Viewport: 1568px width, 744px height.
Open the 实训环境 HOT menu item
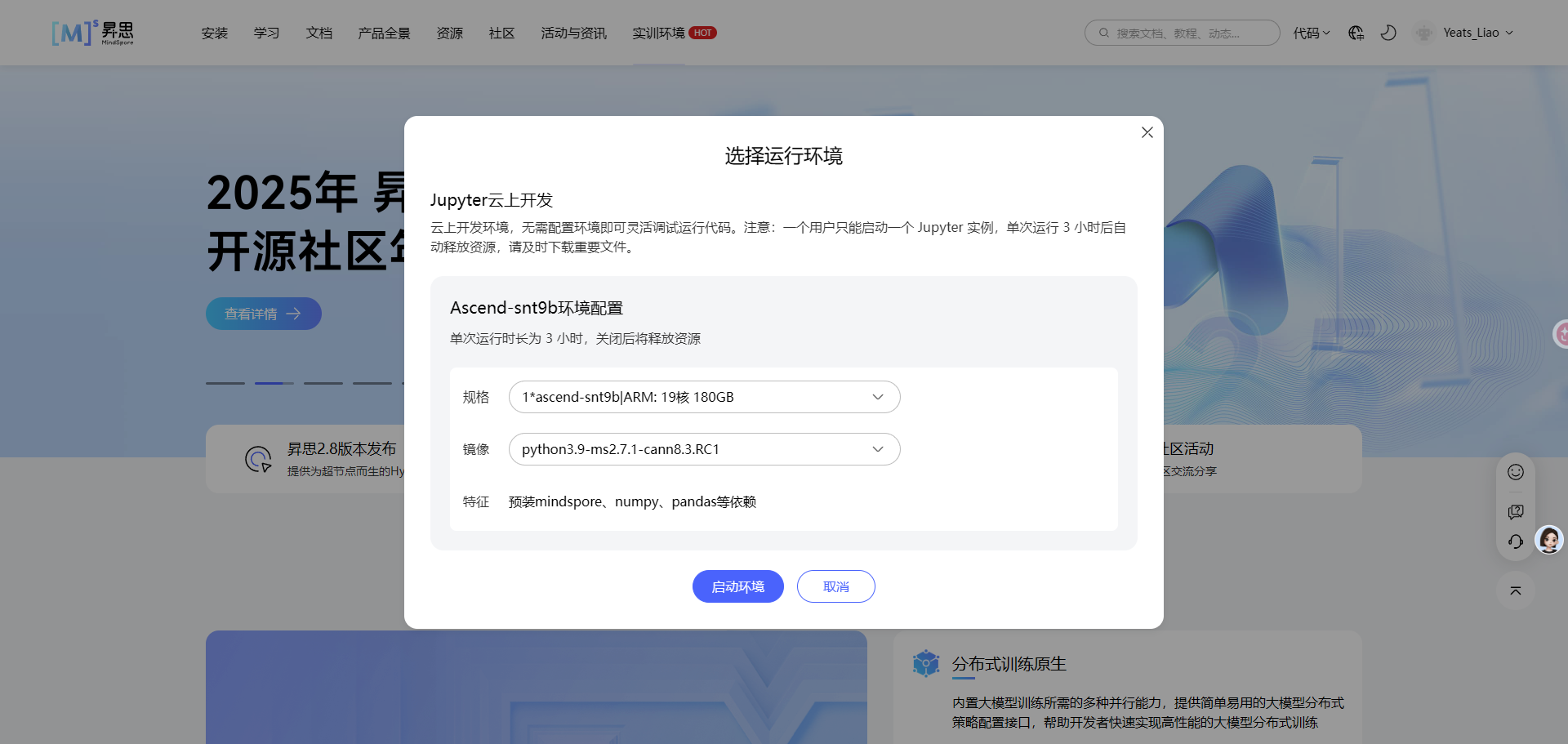tap(675, 33)
